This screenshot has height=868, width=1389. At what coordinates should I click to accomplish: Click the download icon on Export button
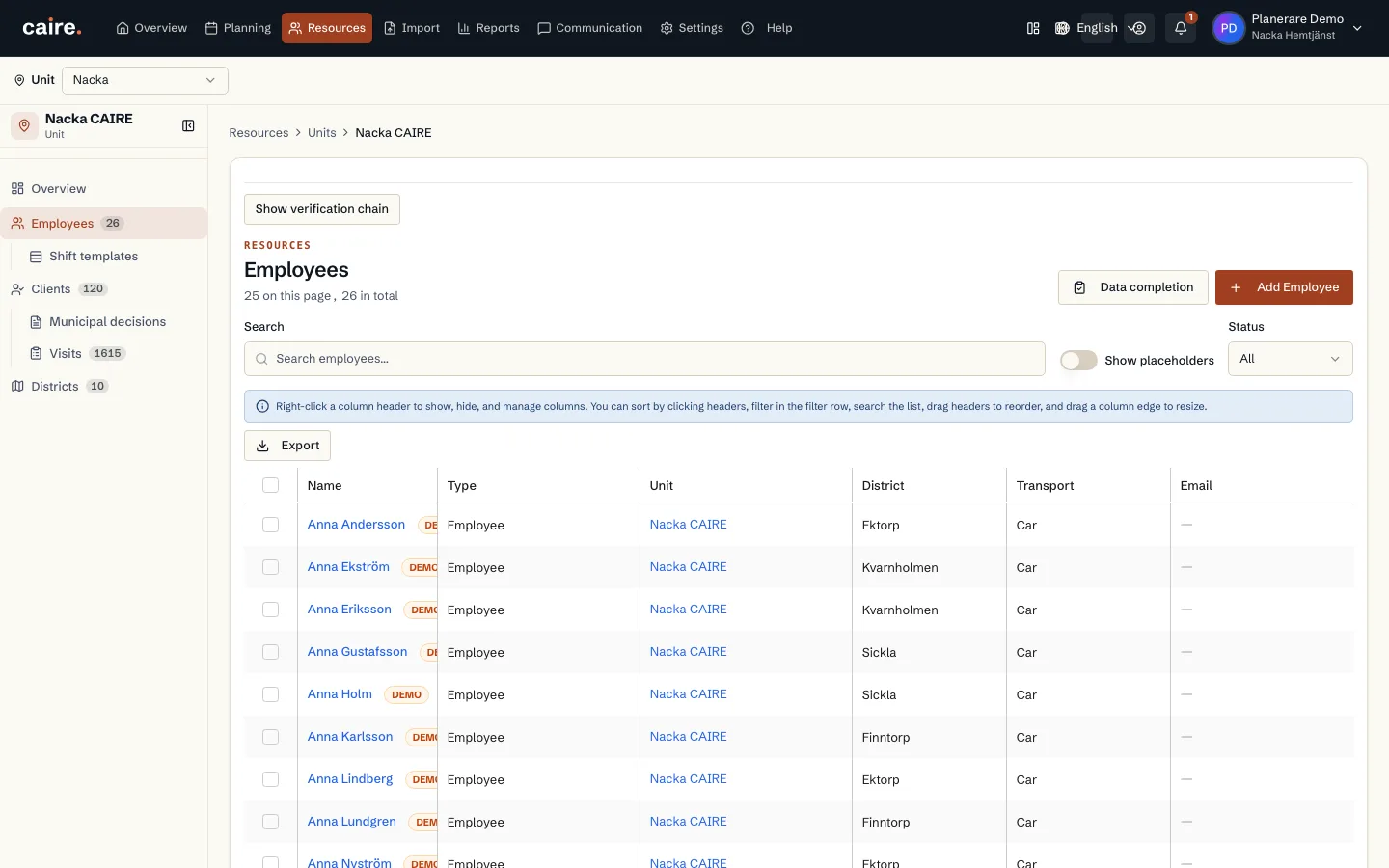[263, 446]
